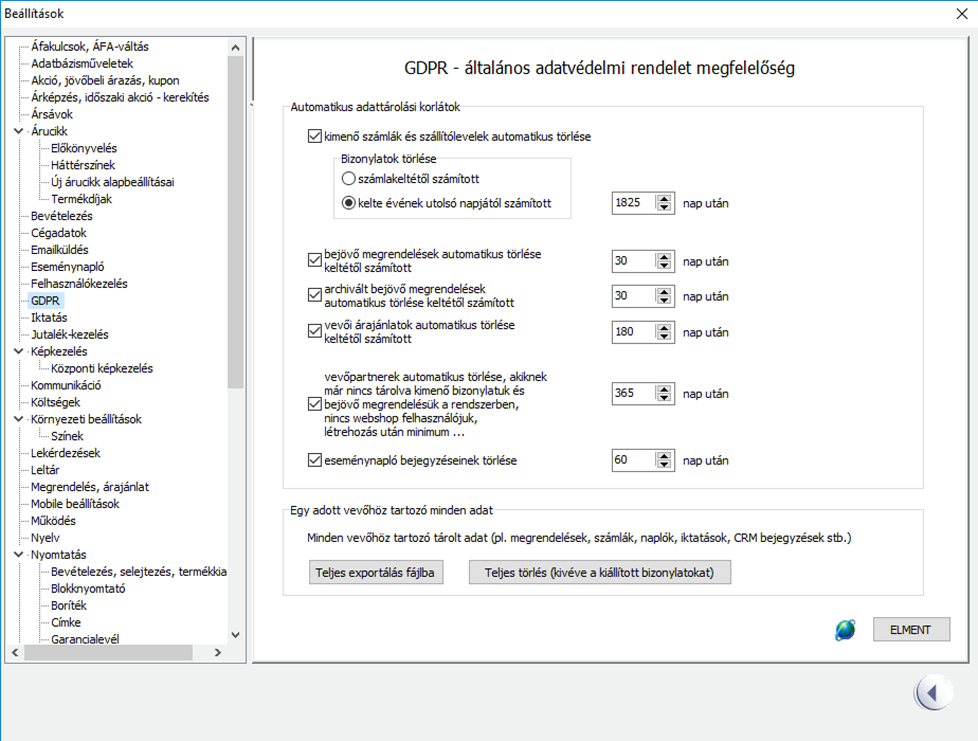Screen dimensions: 978x741
Task: Click tree scrollbar down arrow
Action: tap(235, 635)
